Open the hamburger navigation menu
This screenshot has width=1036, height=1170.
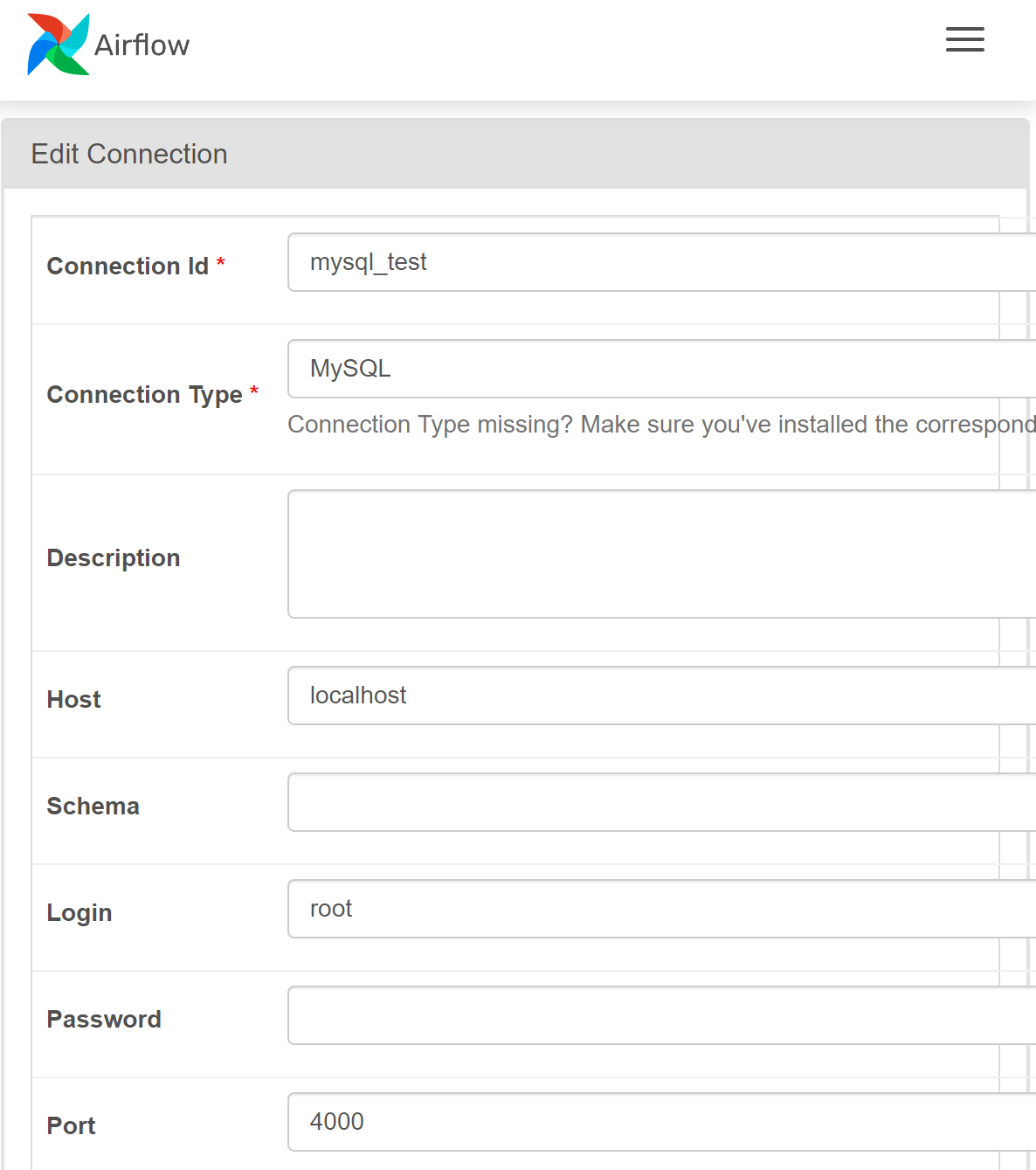pos(964,40)
